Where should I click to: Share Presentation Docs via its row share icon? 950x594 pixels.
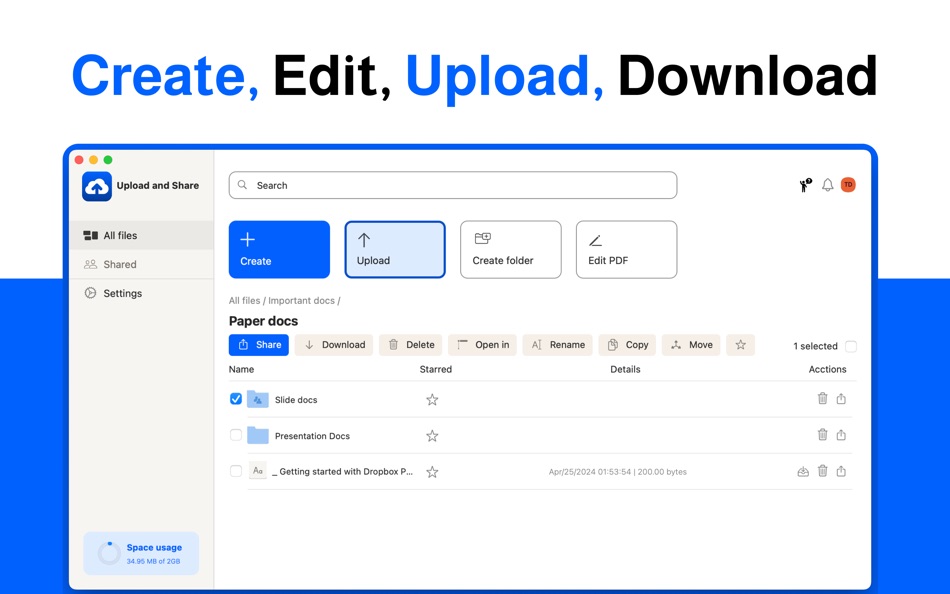(841, 435)
